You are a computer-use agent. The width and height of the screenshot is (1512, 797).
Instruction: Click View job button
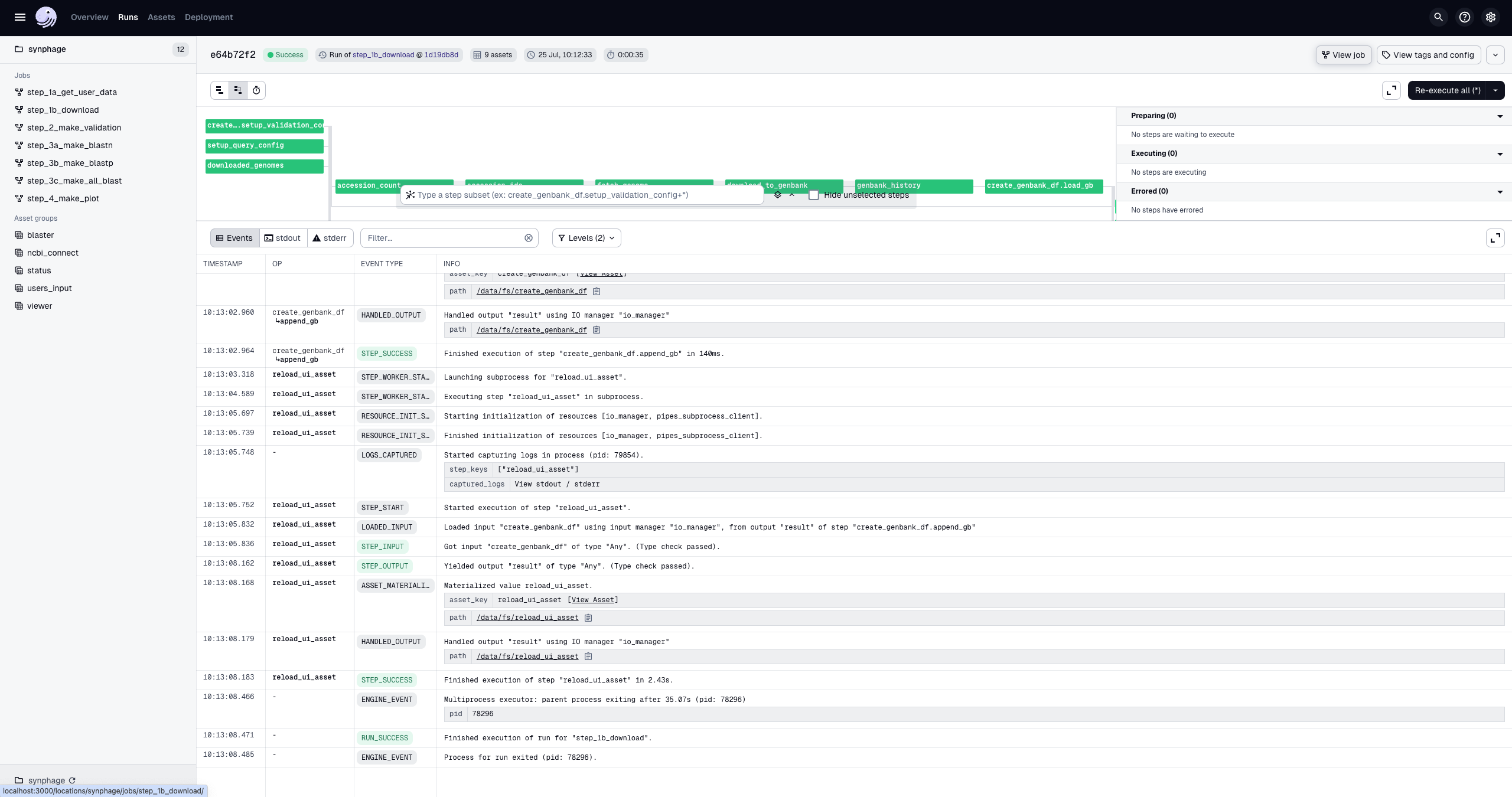tap(1344, 55)
